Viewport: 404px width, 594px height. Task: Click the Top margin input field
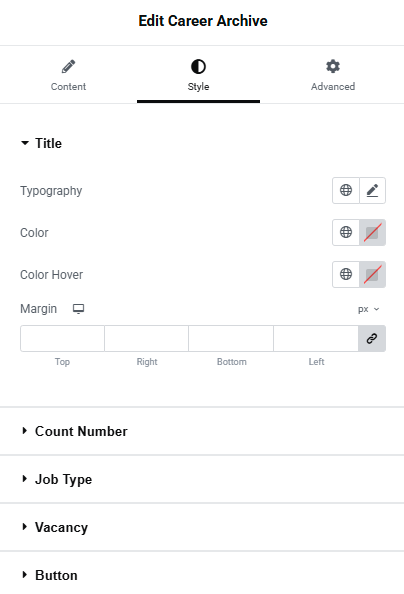pos(63,338)
